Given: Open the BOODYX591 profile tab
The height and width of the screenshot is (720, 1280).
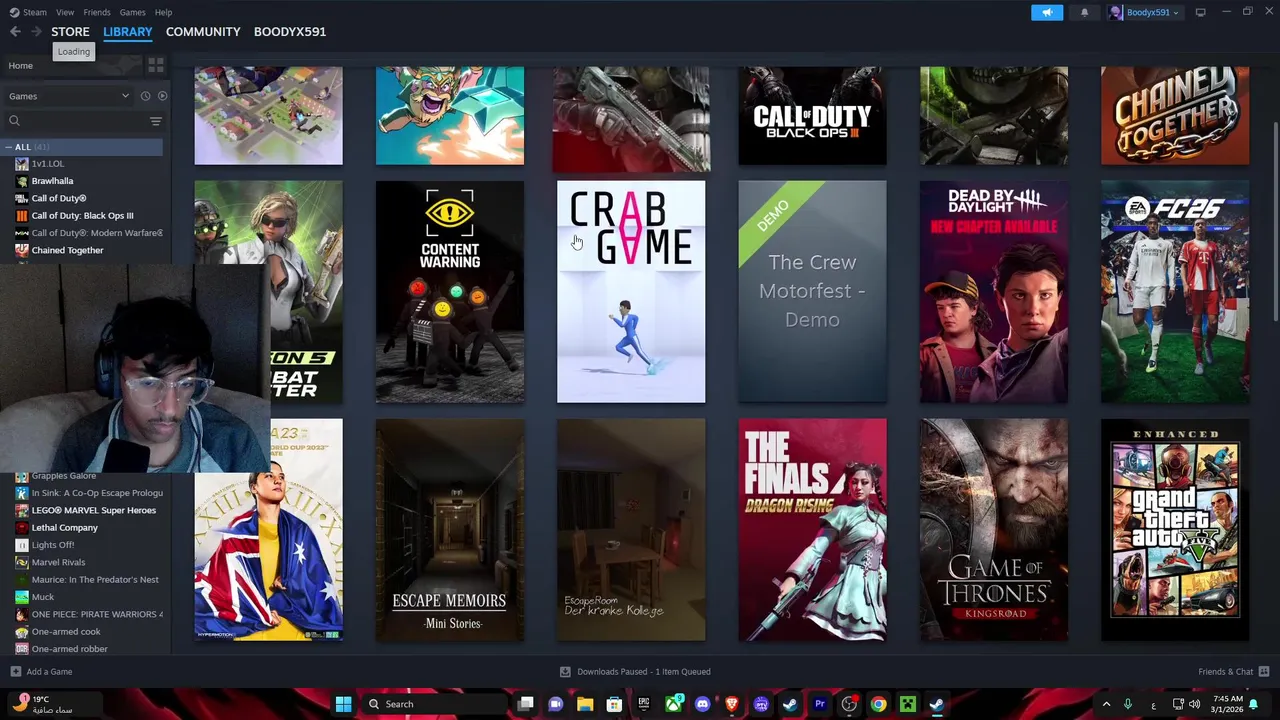Looking at the screenshot, I should 290,32.
